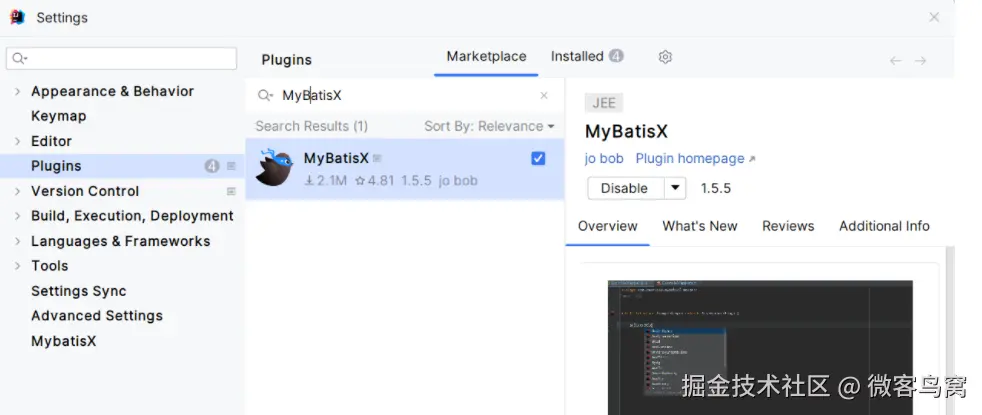
Task: Go forward with the right arrow icon
Action: click(920, 61)
